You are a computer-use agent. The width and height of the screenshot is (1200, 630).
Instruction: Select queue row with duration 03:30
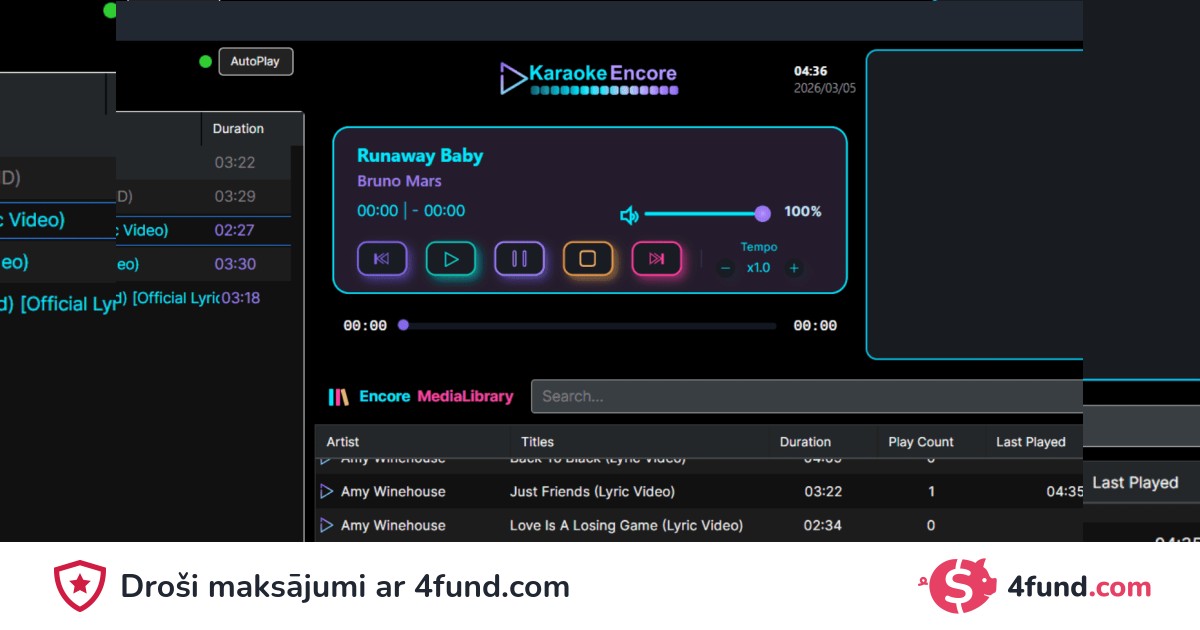pos(203,264)
